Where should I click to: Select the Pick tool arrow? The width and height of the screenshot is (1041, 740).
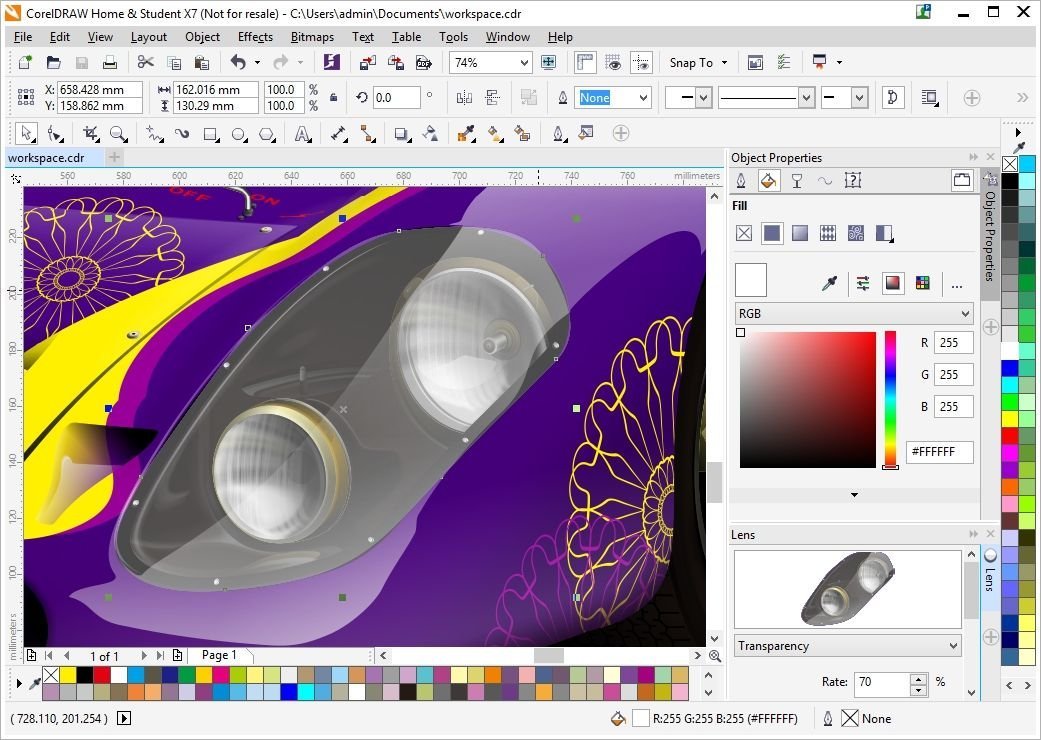[26, 133]
